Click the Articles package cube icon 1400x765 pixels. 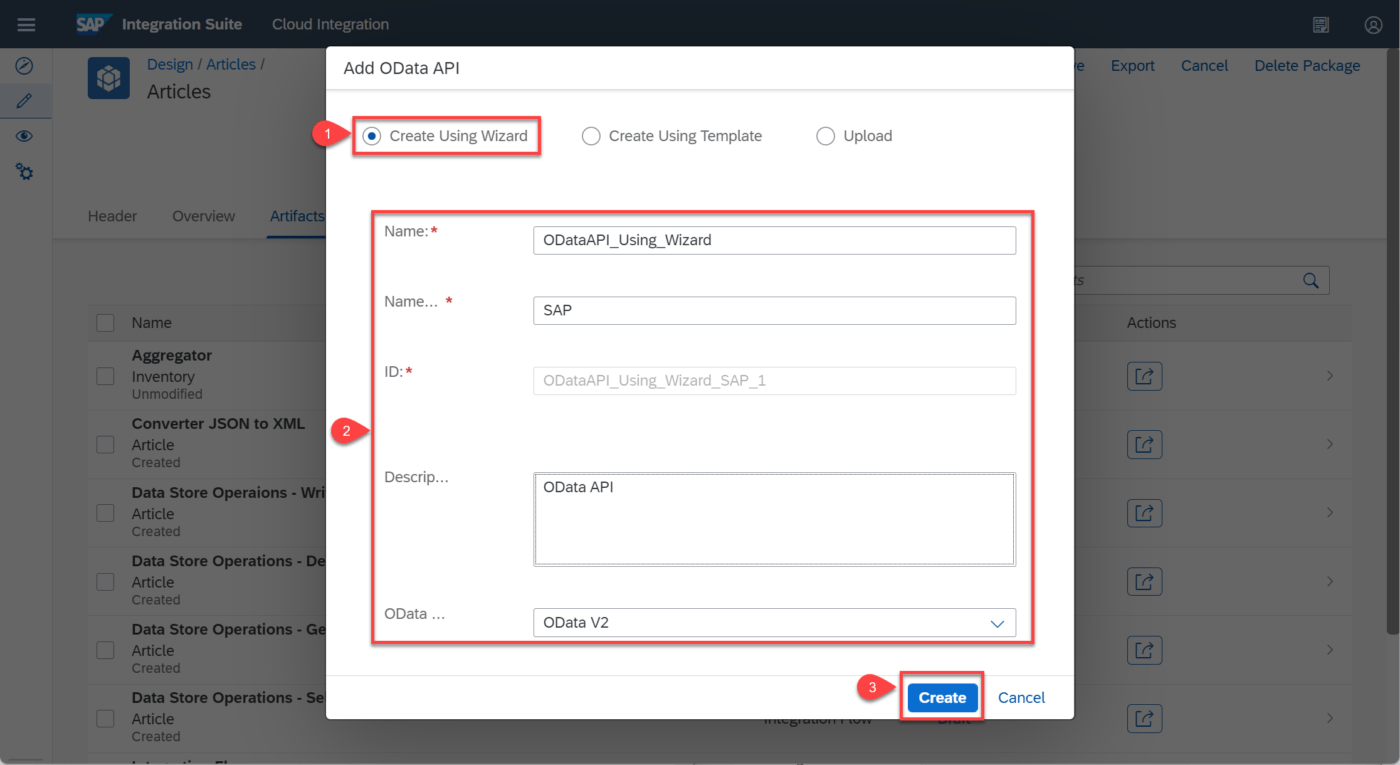tap(109, 78)
